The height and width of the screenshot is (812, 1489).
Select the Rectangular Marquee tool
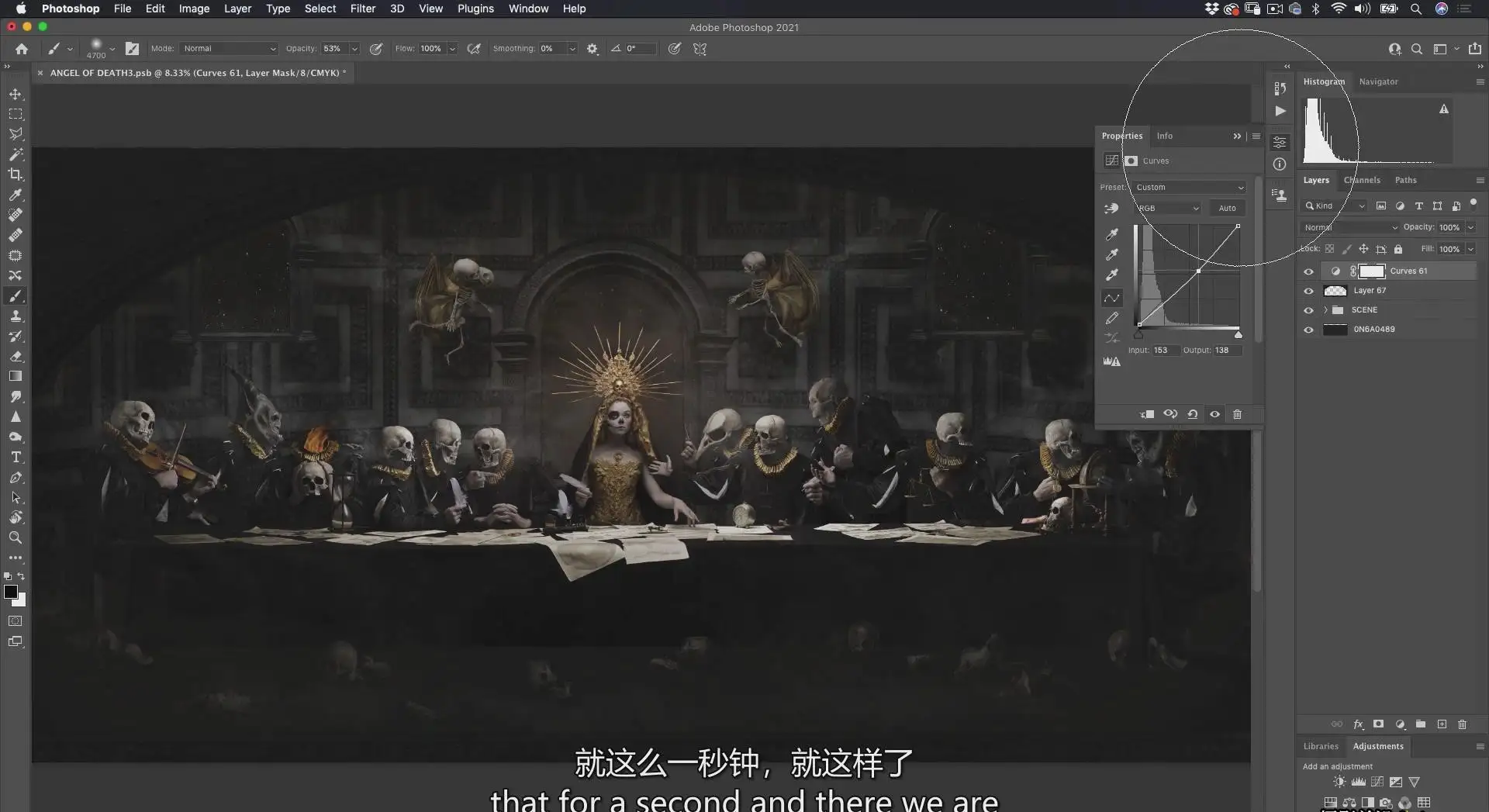click(16, 114)
